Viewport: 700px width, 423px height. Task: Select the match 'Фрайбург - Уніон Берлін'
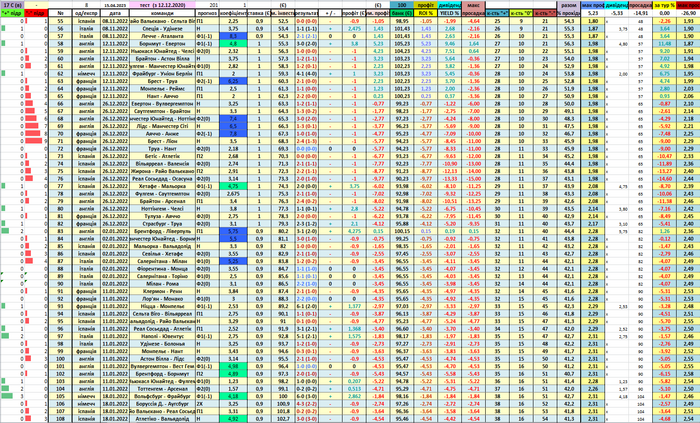[162, 74]
